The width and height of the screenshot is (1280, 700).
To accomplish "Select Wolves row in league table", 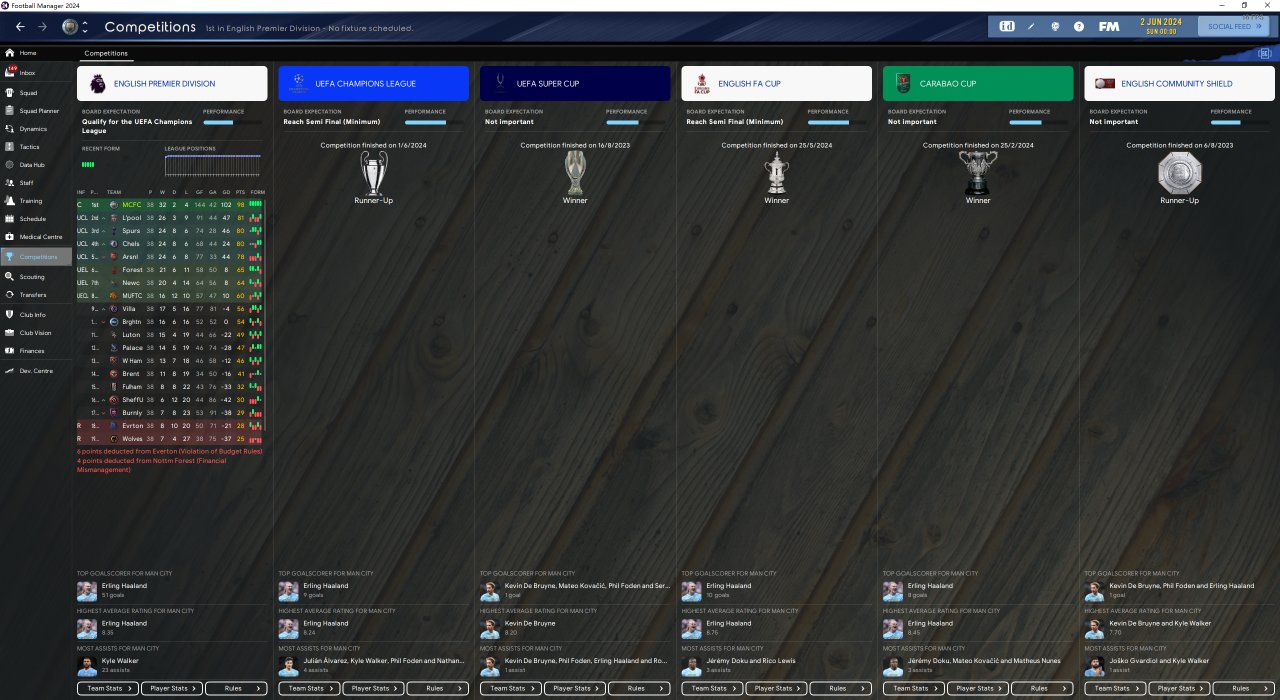I will tap(170, 438).
